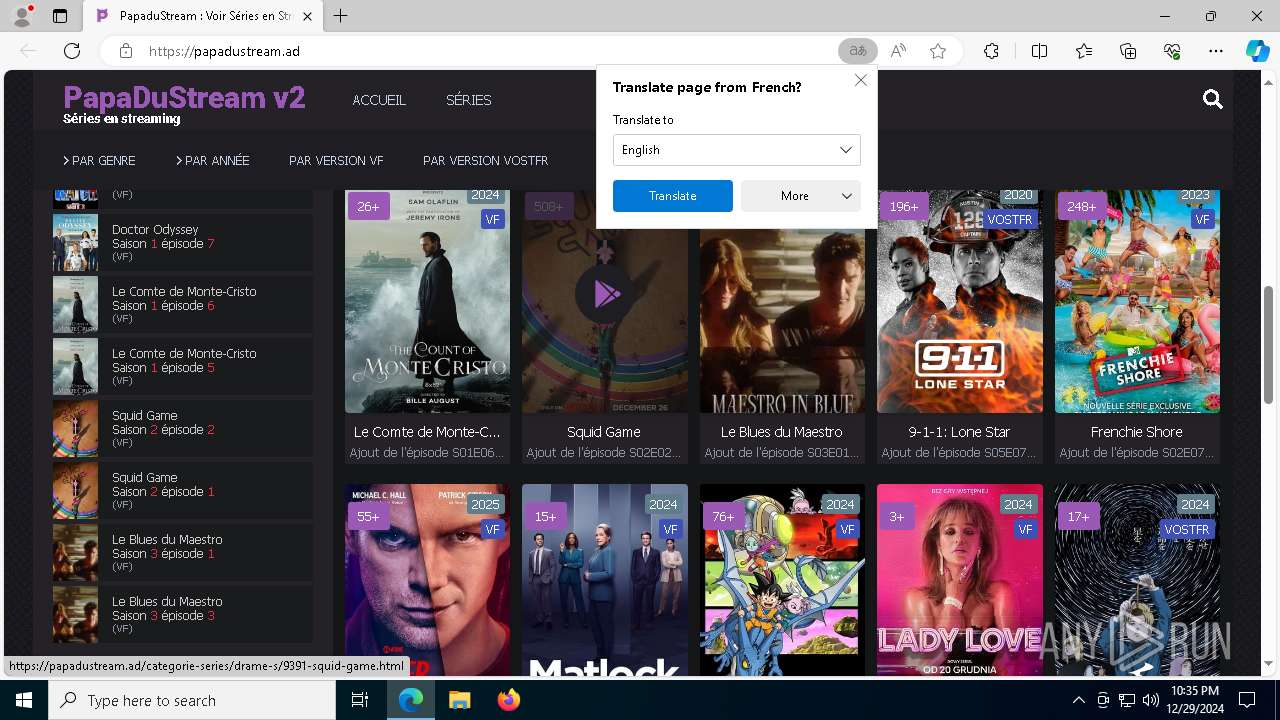Expand the PAR GENRE menu
Viewport: 1280px width, 720px height.
click(x=99, y=160)
